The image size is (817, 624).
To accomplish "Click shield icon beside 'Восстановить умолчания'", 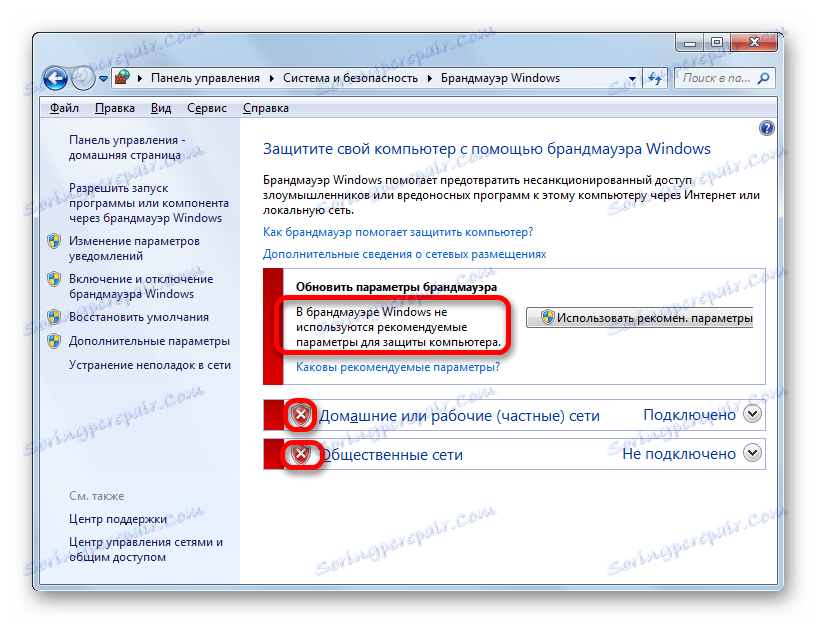I will coord(54,317).
